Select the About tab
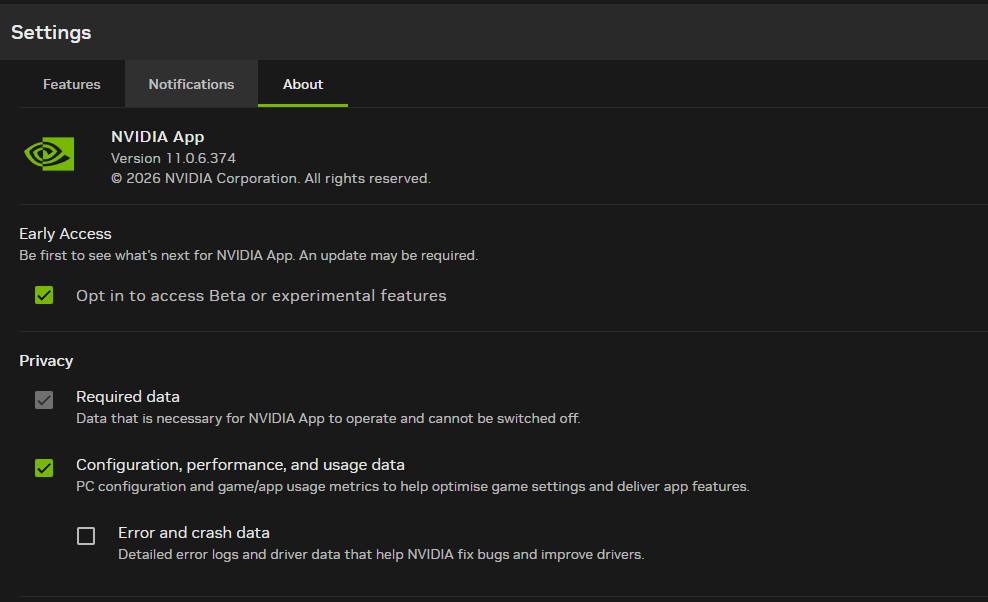The image size is (988, 602). (303, 84)
